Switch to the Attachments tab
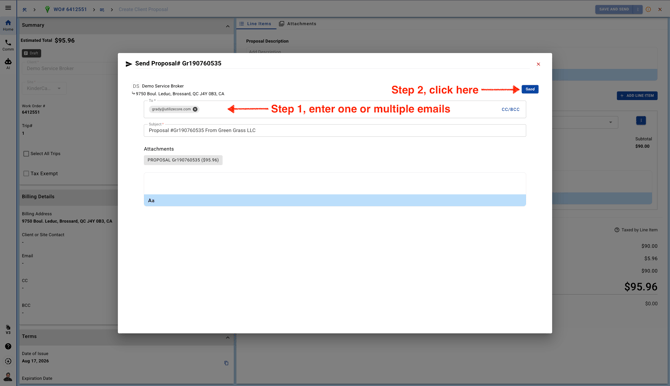This screenshot has height=386, width=670. pos(297,24)
